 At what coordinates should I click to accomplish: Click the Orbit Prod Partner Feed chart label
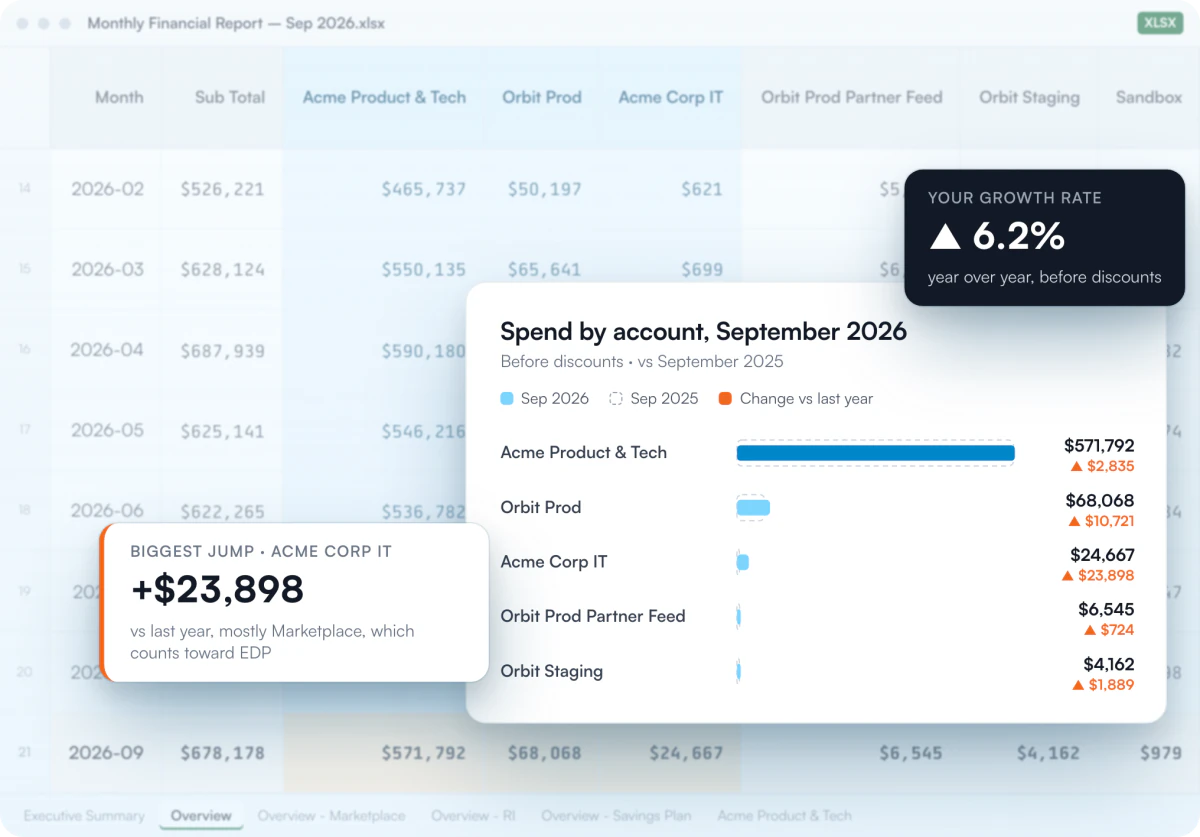pos(593,616)
